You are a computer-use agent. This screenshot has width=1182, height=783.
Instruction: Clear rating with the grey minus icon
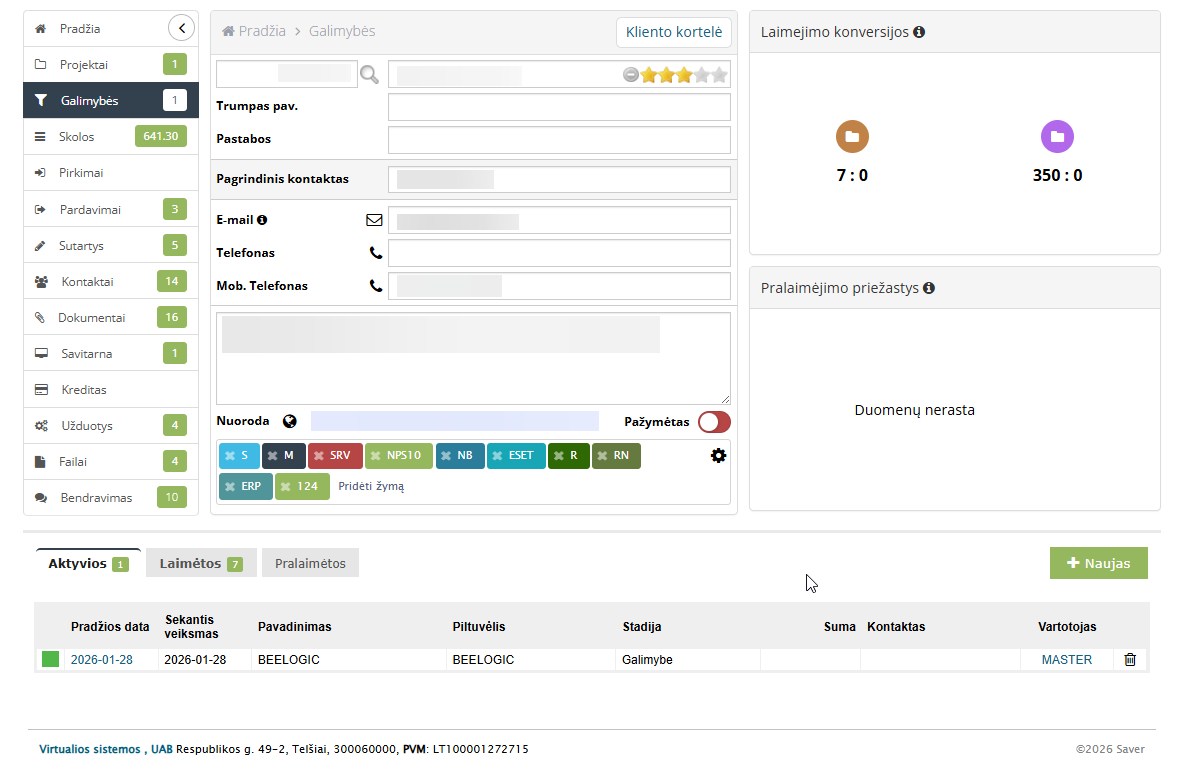[x=630, y=75]
